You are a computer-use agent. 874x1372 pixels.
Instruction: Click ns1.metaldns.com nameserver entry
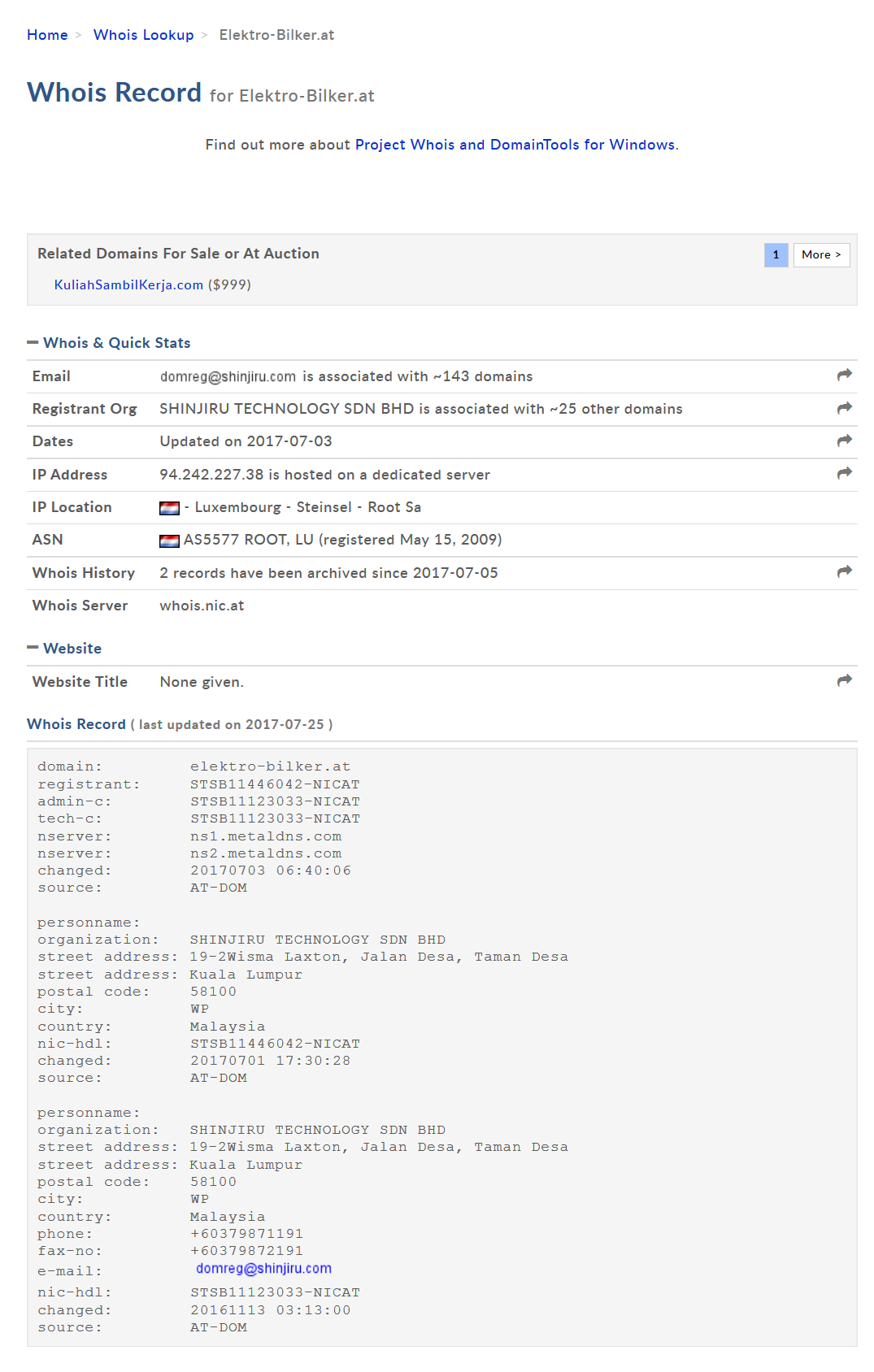tap(266, 836)
